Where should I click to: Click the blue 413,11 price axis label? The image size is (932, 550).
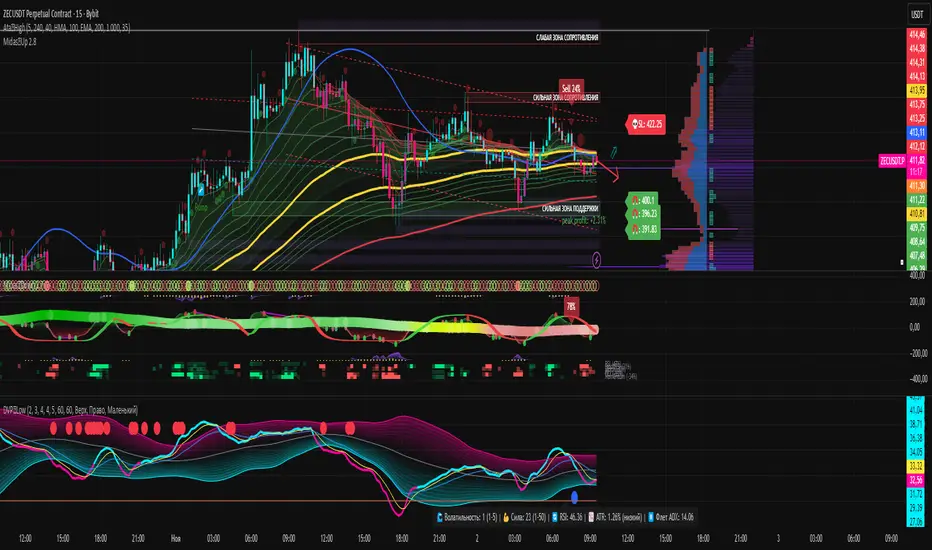click(917, 132)
